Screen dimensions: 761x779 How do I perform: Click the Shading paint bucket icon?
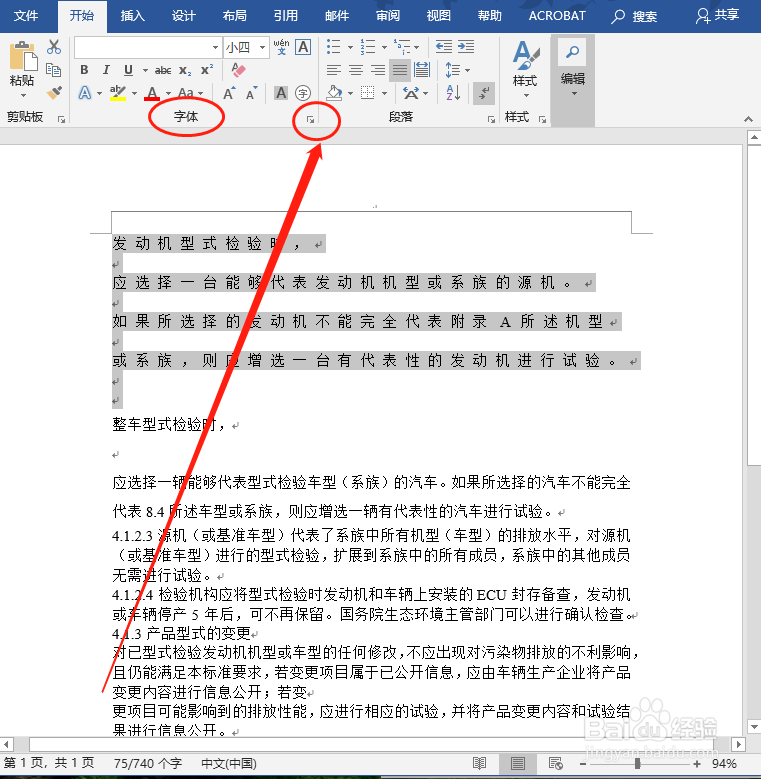335,93
